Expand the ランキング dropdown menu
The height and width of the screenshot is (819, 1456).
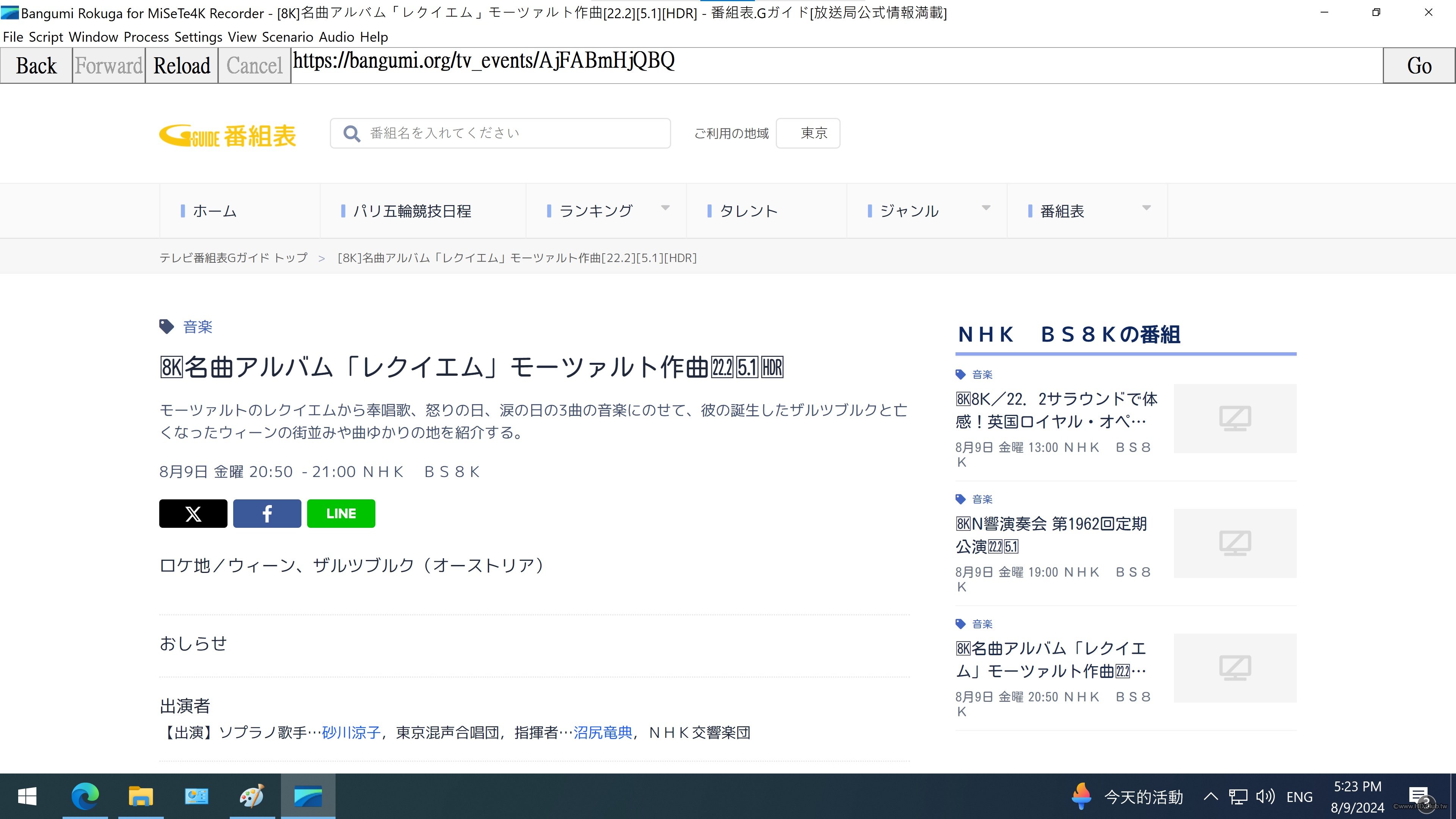point(665,208)
